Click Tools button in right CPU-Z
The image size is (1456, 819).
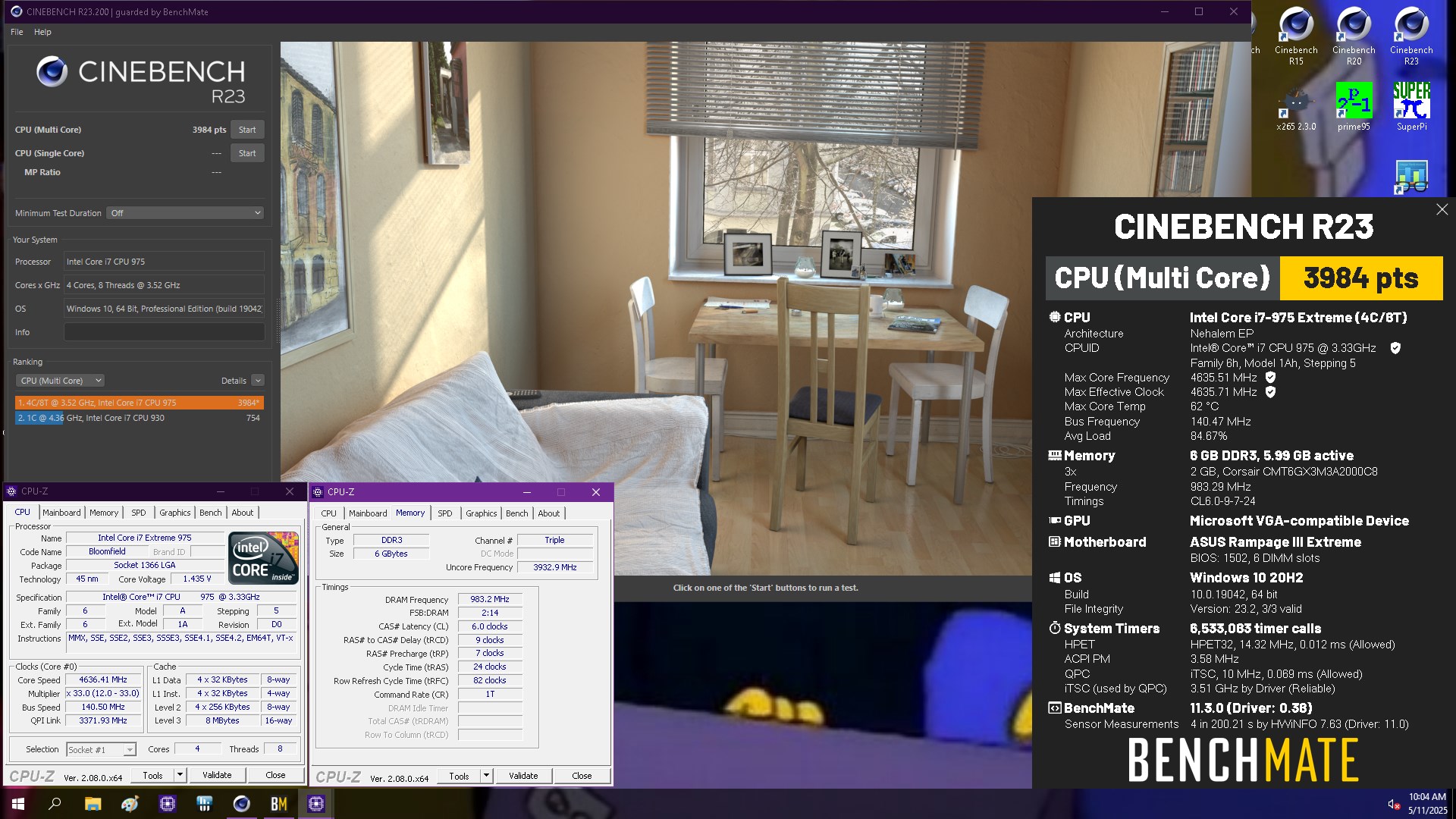459,777
